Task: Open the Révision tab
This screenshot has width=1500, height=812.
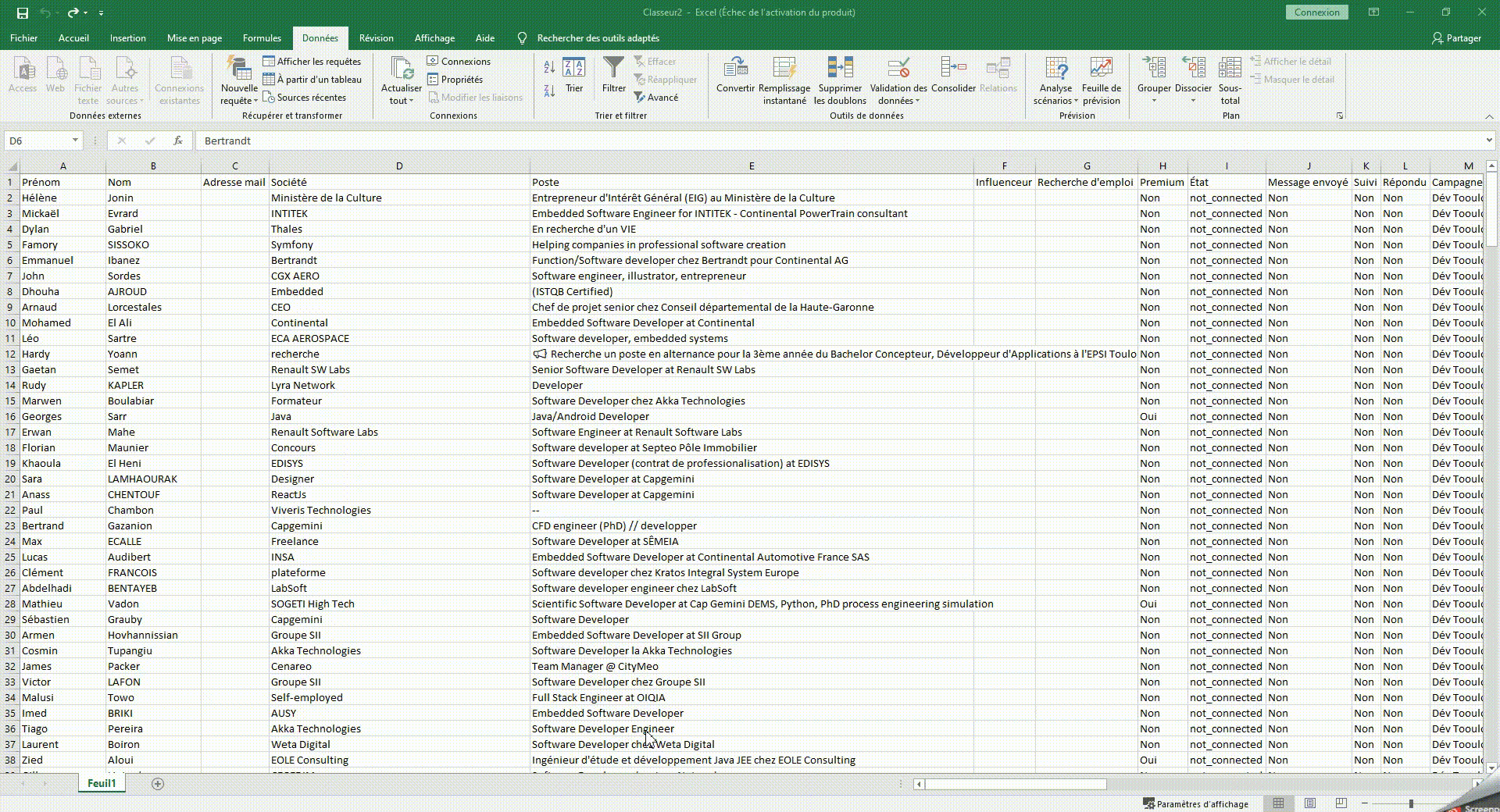Action: [x=376, y=37]
